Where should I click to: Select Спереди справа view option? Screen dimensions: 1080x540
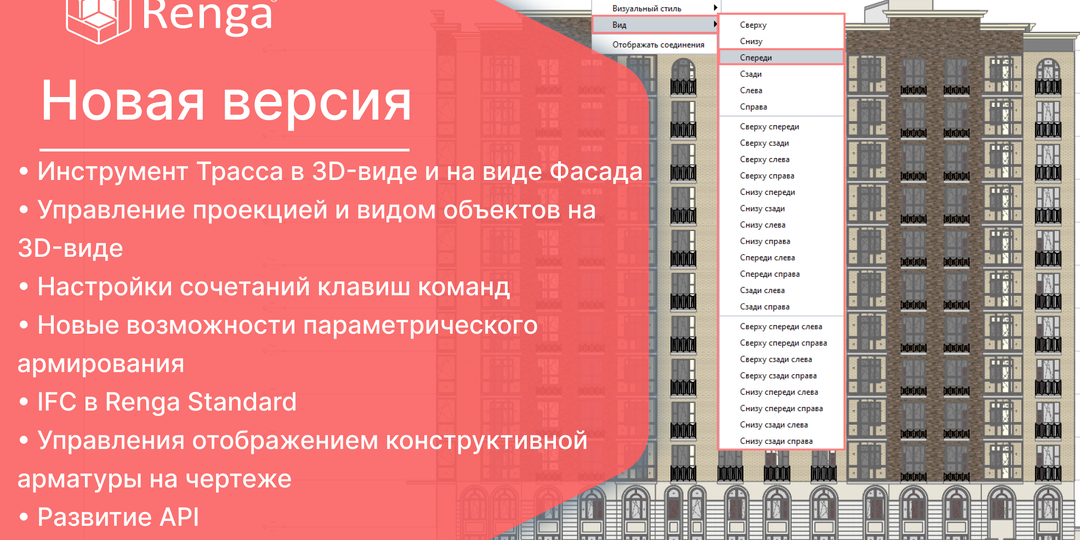click(x=781, y=274)
